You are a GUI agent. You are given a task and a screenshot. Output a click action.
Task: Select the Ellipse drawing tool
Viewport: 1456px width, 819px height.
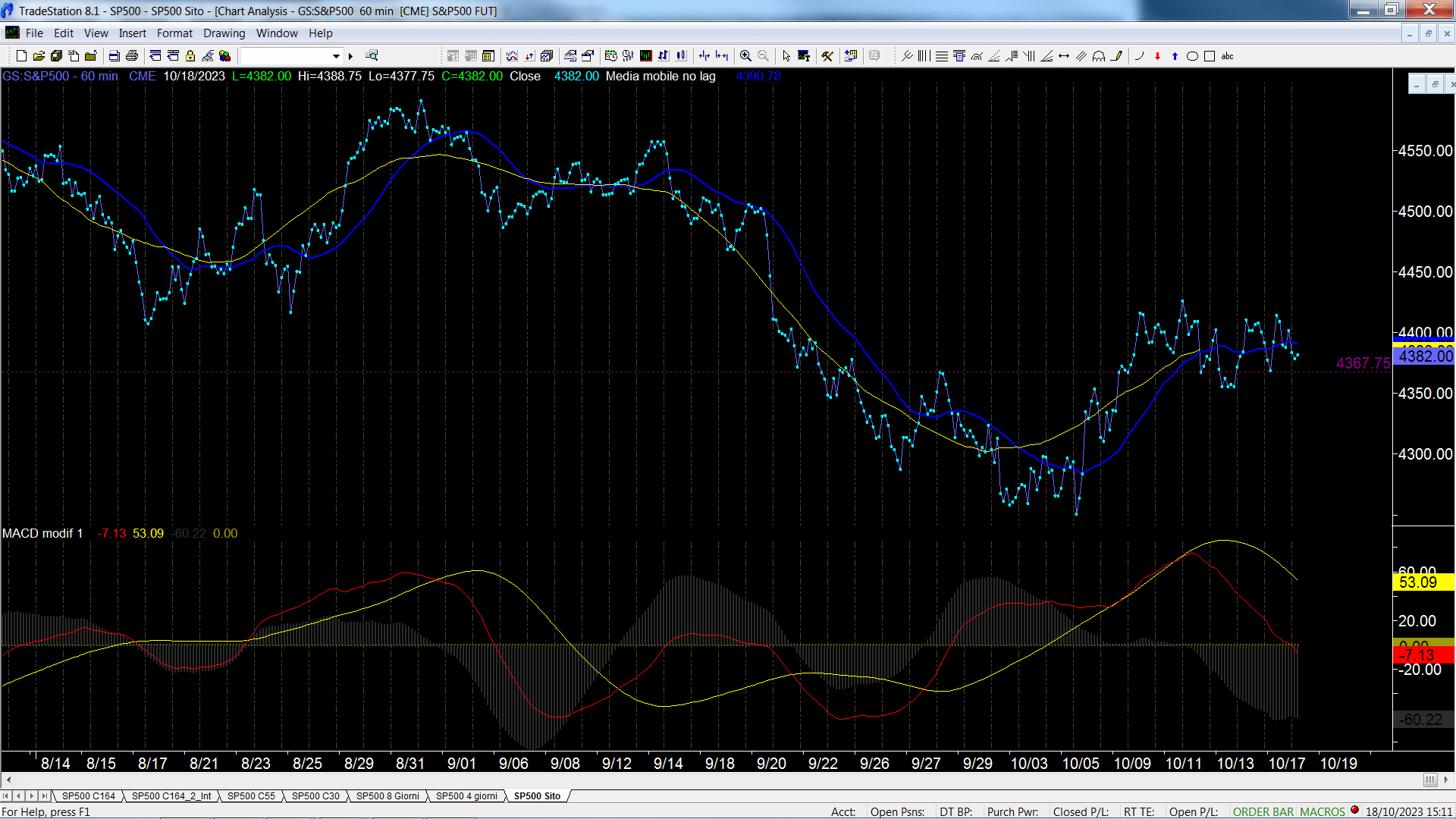[x=1192, y=56]
